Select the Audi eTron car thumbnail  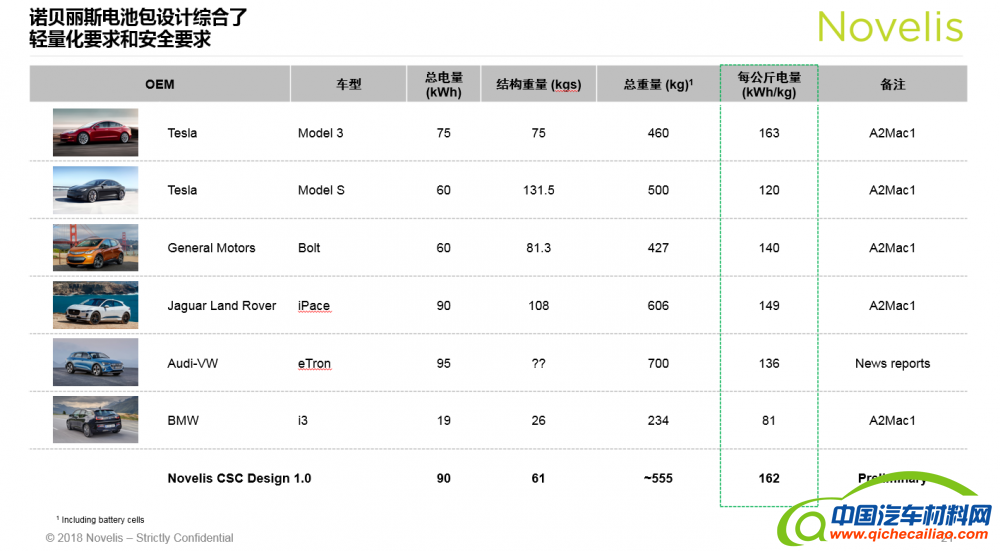click(95, 363)
